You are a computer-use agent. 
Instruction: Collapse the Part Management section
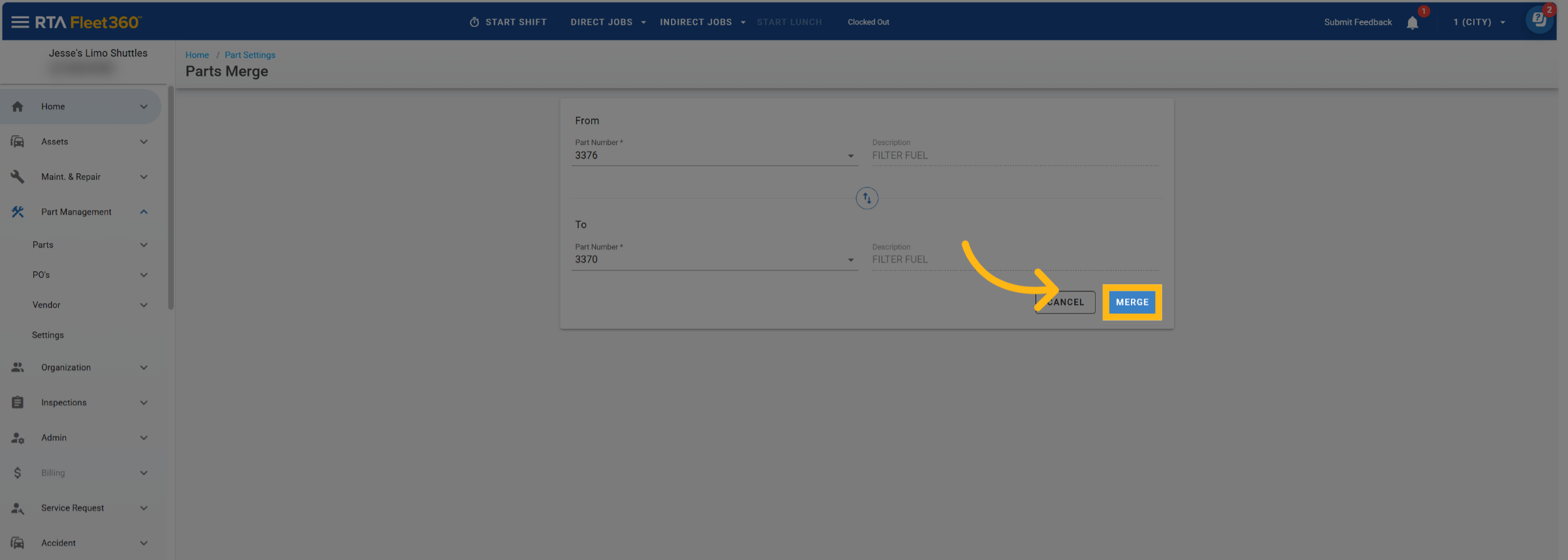pos(144,212)
